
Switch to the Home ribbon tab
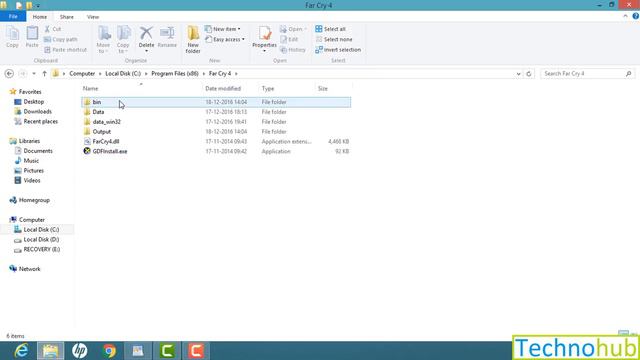click(x=40, y=17)
